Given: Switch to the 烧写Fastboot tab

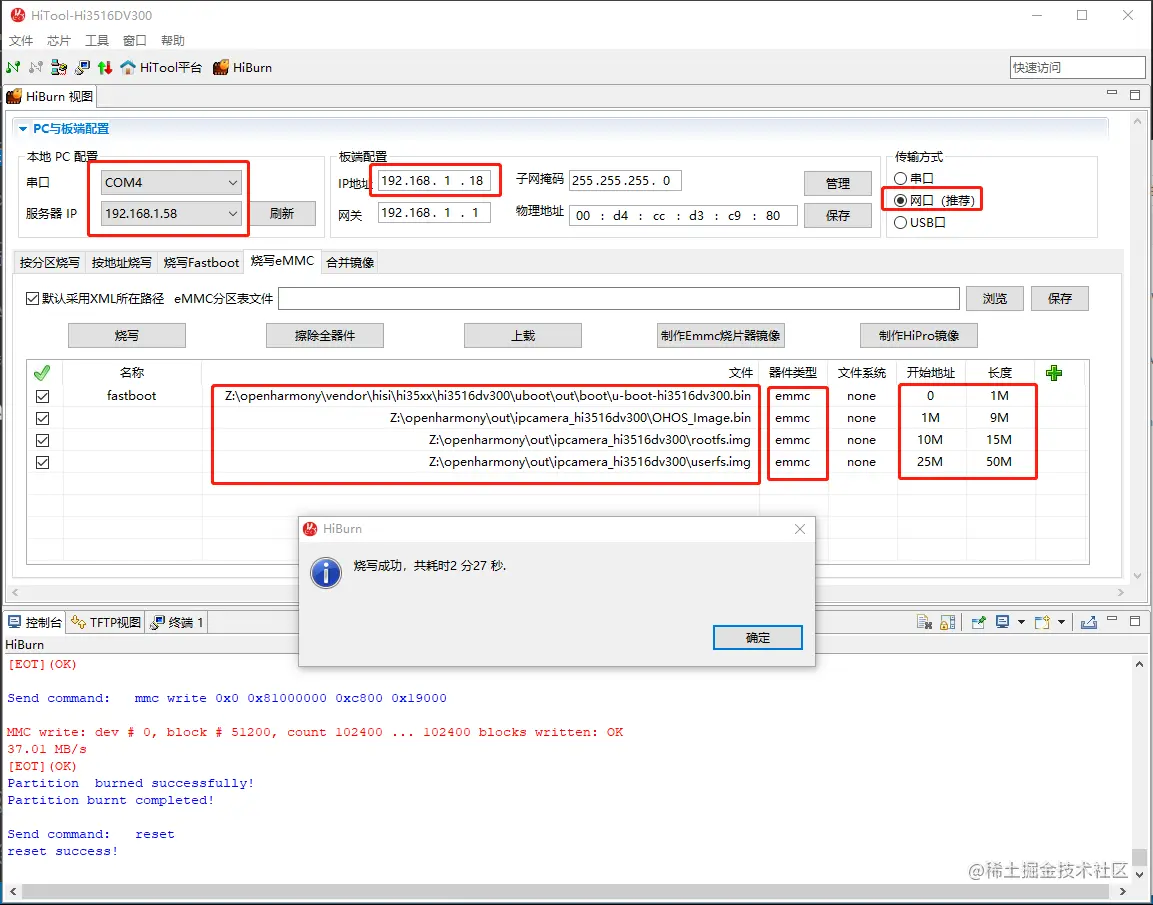Looking at the screenshot, I should pyautogui.click(x=201, y=262).
